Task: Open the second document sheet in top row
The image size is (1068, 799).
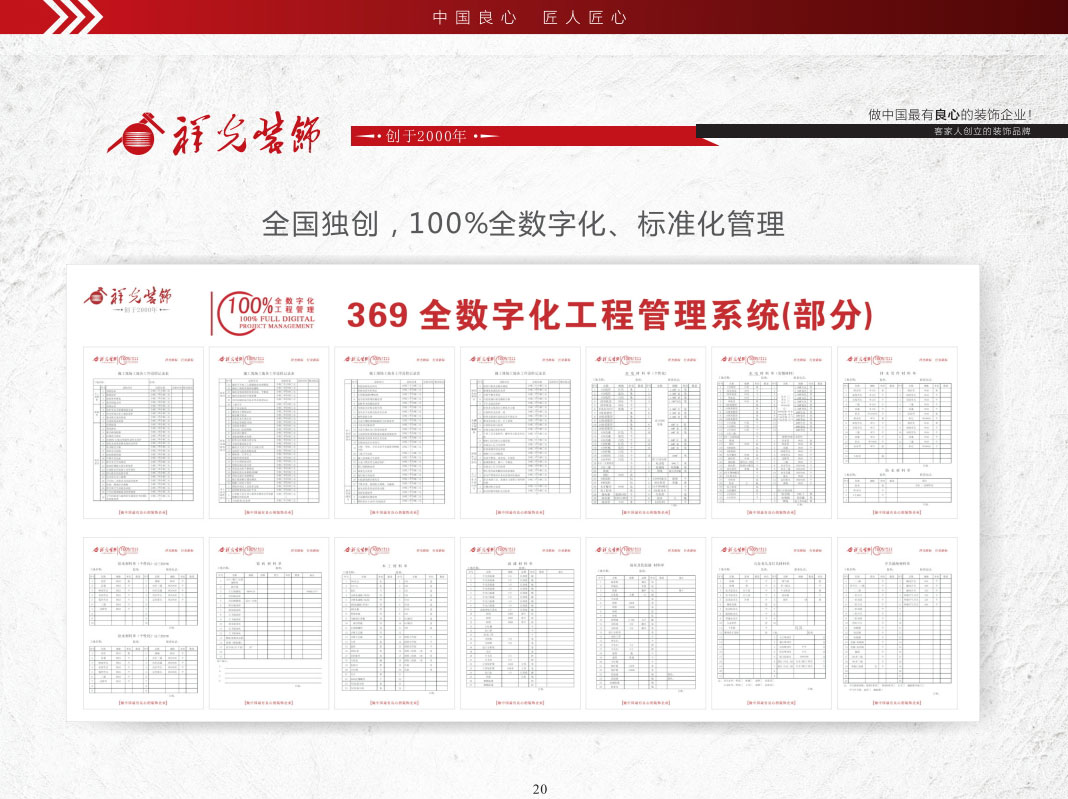Action: pos(269,433)
